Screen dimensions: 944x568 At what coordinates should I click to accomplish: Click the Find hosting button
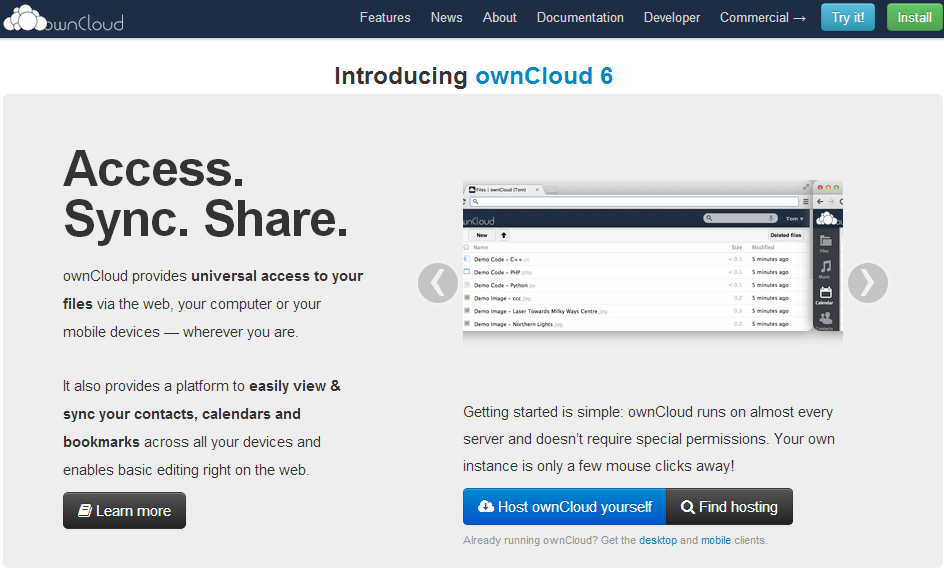click(729, 507)
